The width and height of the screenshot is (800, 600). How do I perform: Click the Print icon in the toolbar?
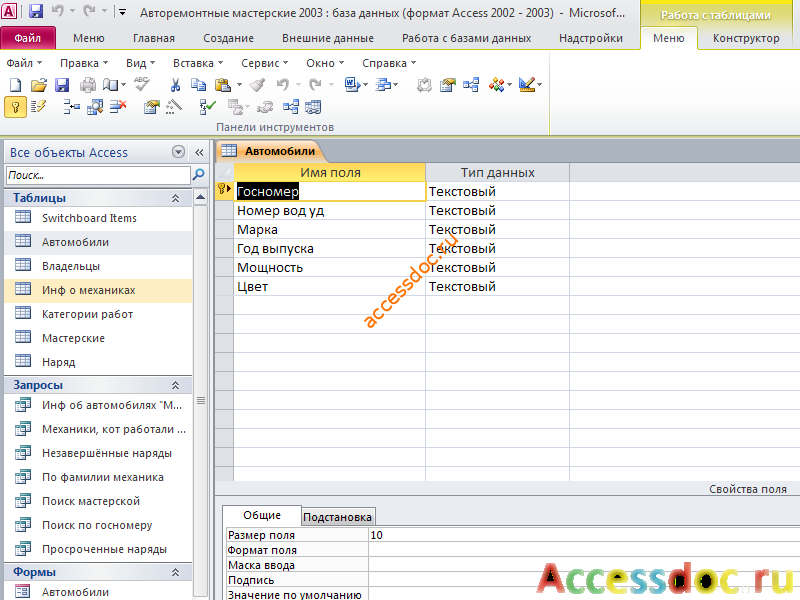(x=88, y=85)
